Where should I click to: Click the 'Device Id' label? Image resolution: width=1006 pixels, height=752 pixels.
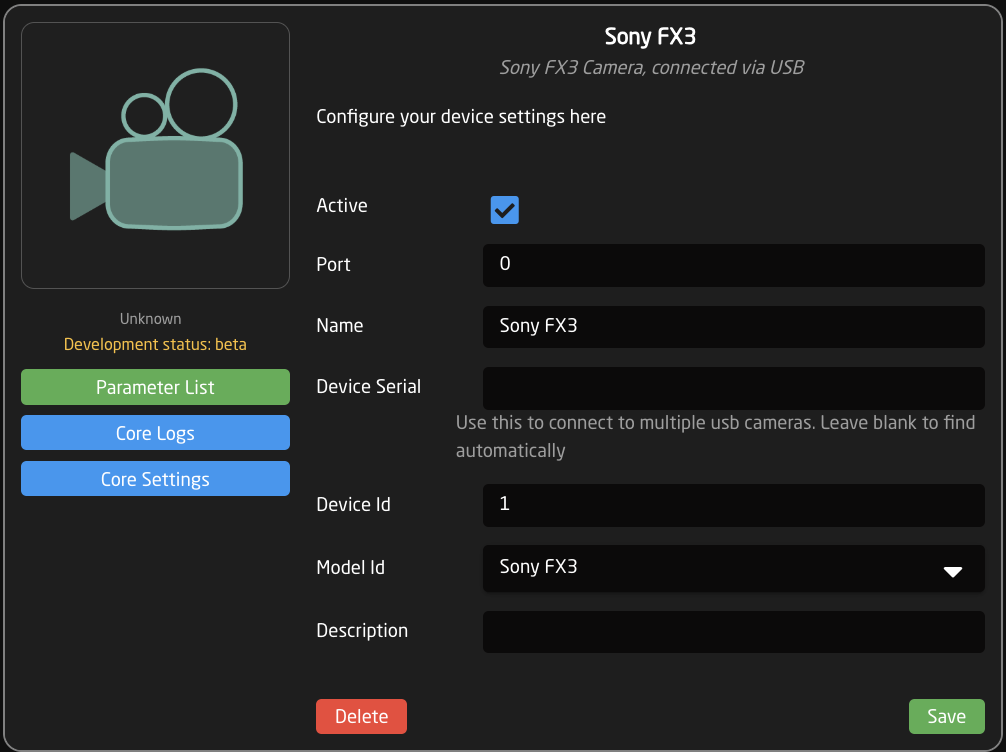coord(354,504)
